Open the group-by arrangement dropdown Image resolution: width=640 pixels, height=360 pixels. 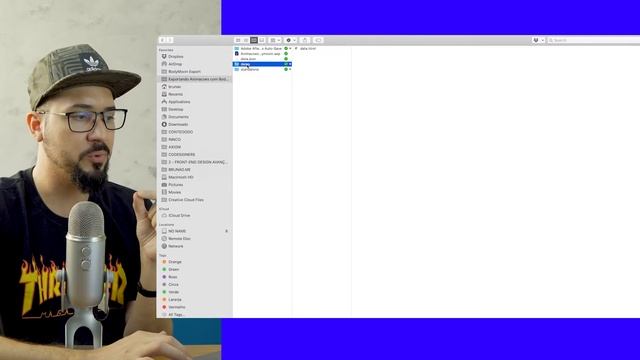(x=275, y=40)
